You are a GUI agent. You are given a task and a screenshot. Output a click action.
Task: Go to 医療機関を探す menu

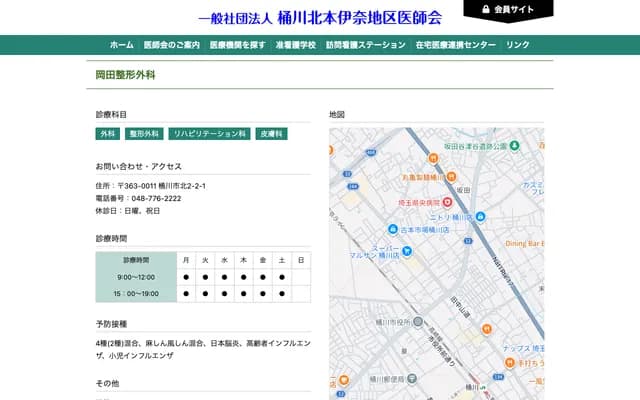point(237,45)
